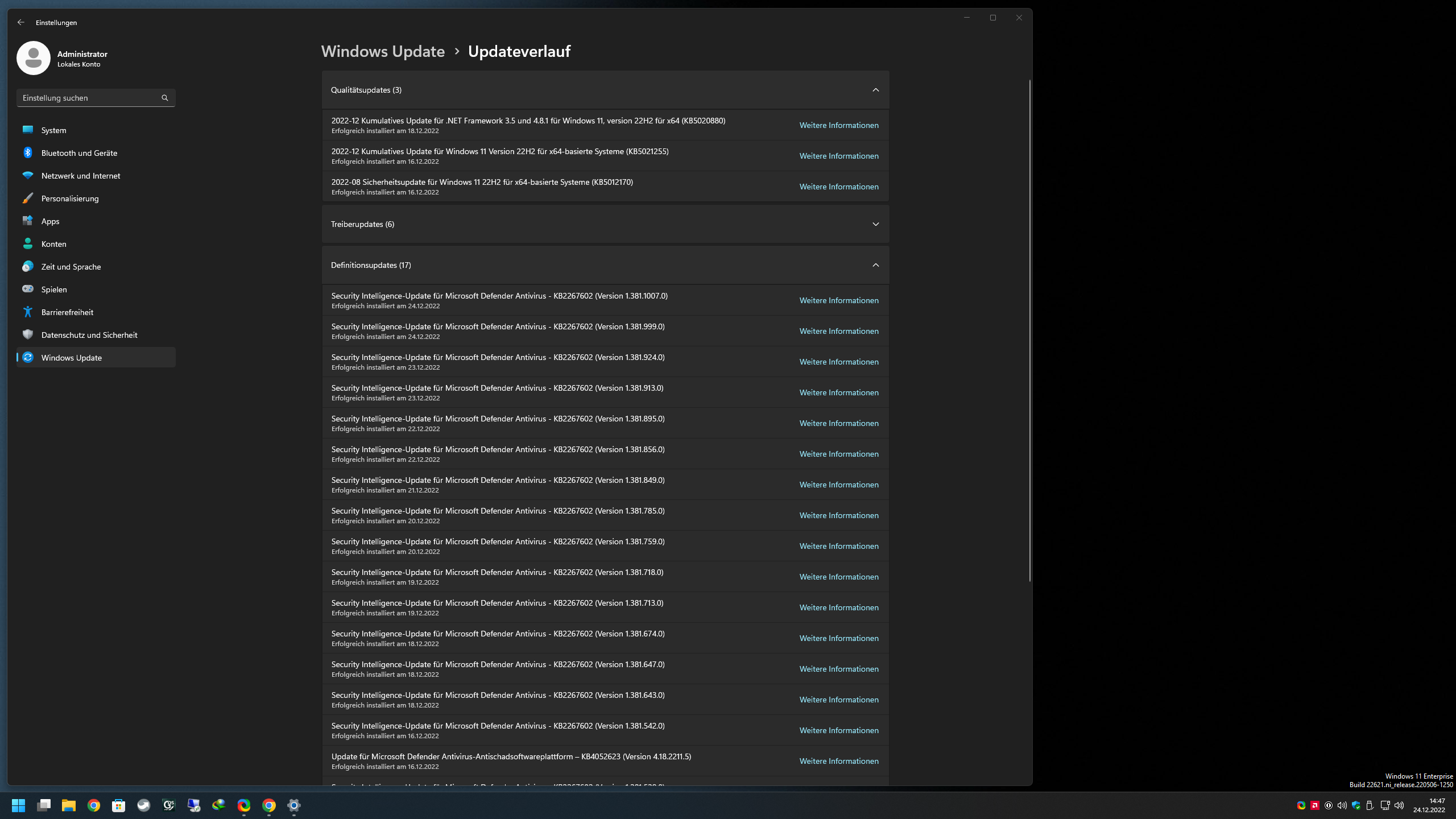Go back to the Windows Update breadcrumb

(x=383, y=51)
